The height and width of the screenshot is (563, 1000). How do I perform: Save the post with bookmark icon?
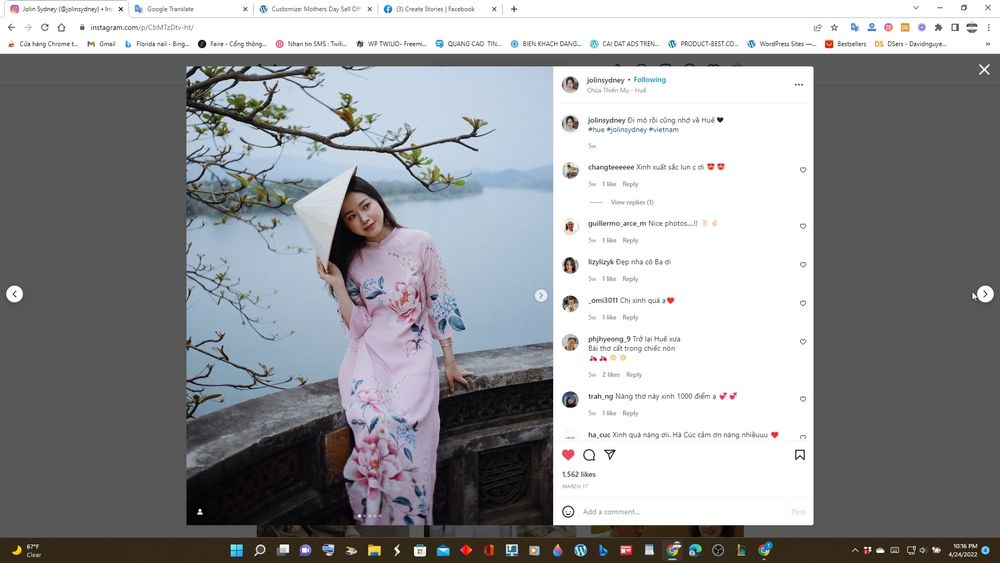pos(800,455)
